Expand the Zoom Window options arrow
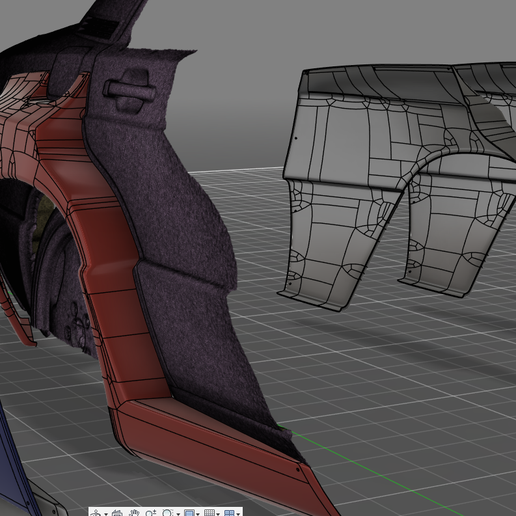 (x=178, y=514)
